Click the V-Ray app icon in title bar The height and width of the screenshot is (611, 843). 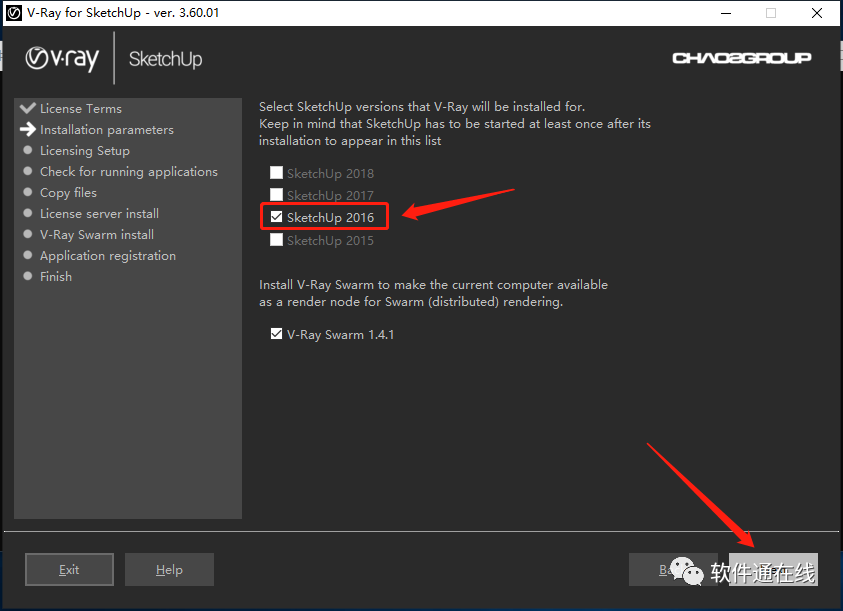(14, 13)
